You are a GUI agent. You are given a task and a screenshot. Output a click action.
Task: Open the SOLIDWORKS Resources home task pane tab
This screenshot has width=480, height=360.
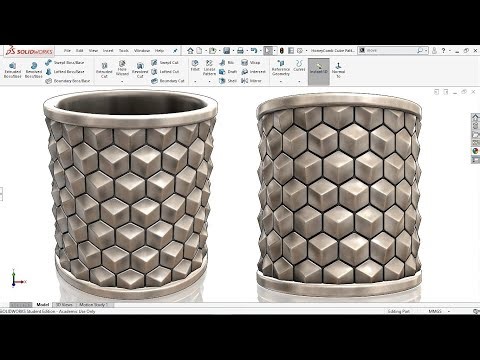[x=475, y=117]
